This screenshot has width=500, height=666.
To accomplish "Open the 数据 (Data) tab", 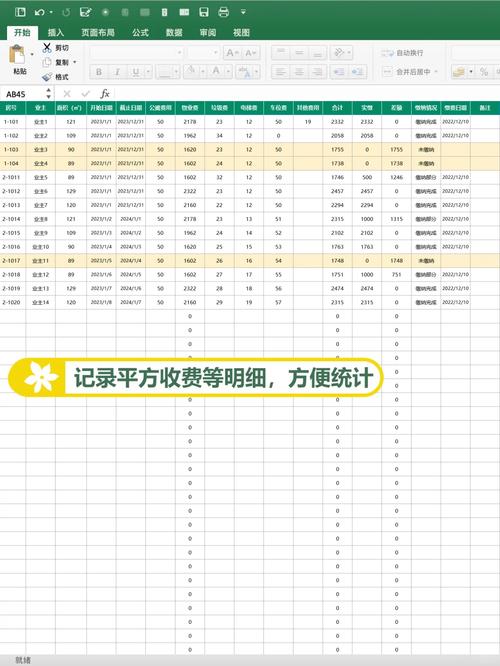I will (x=174, y=33).
